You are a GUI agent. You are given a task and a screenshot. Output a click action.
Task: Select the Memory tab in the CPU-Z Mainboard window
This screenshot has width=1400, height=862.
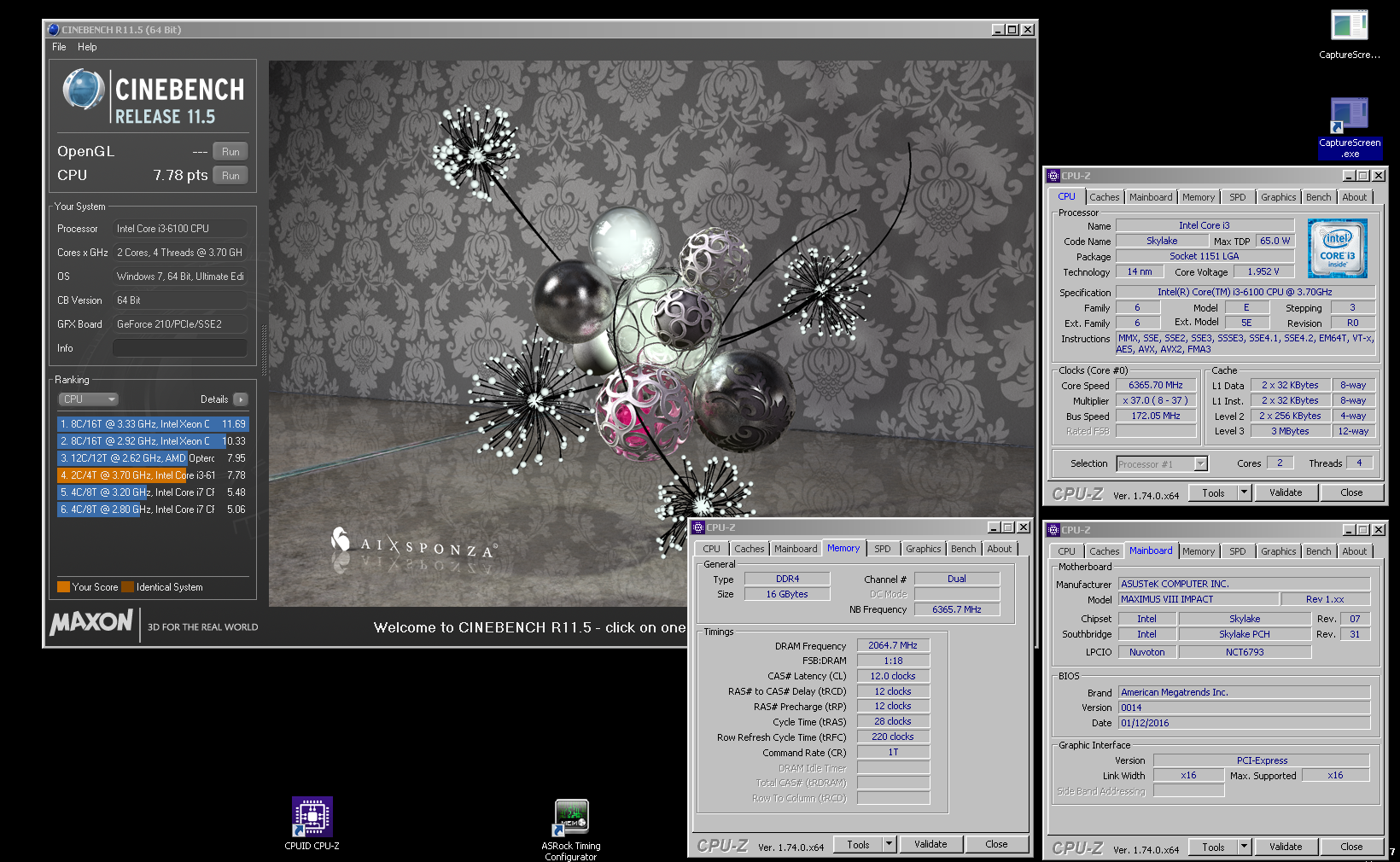coord(1198,551)
